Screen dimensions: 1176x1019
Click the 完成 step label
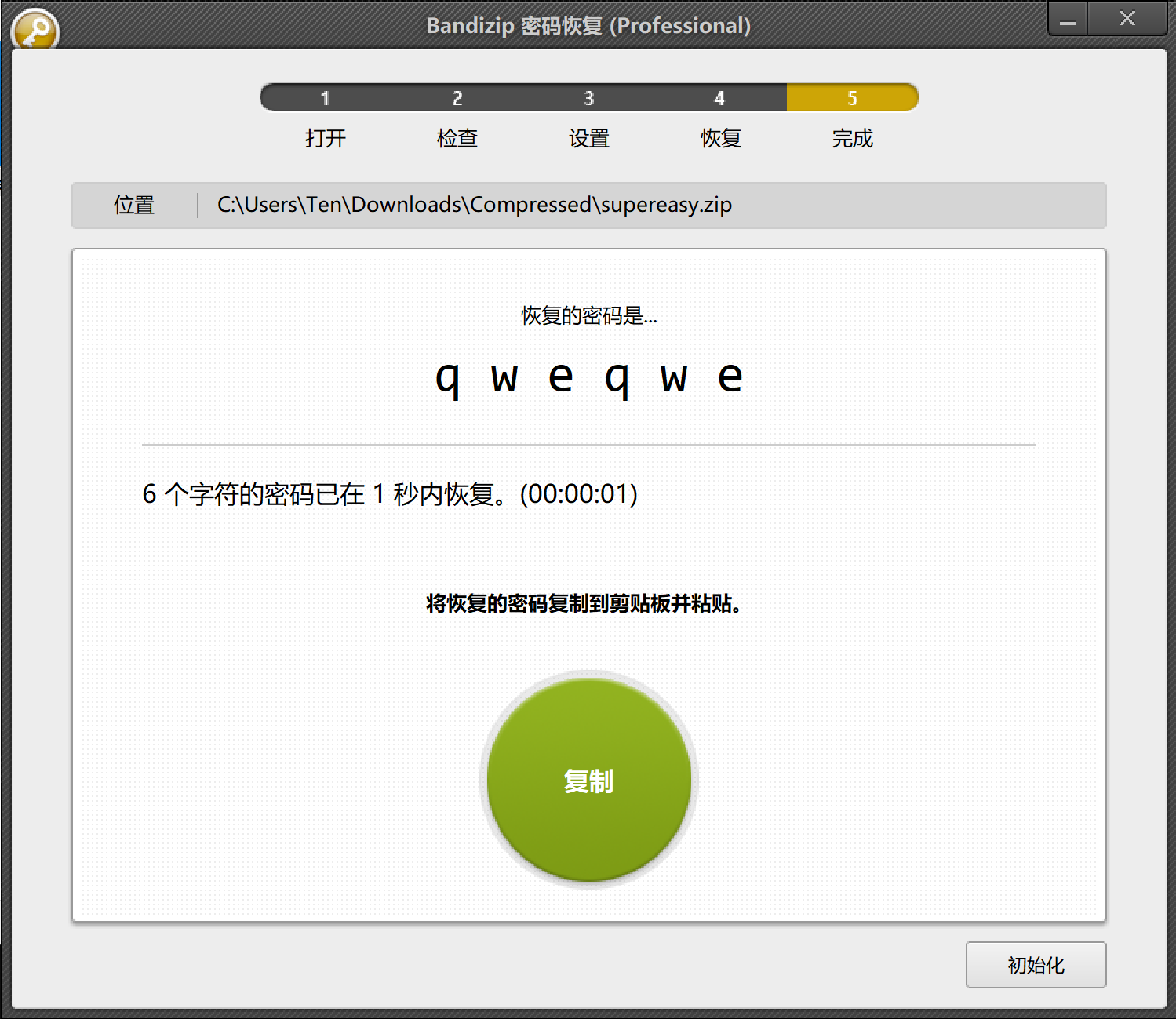[853, 139]
